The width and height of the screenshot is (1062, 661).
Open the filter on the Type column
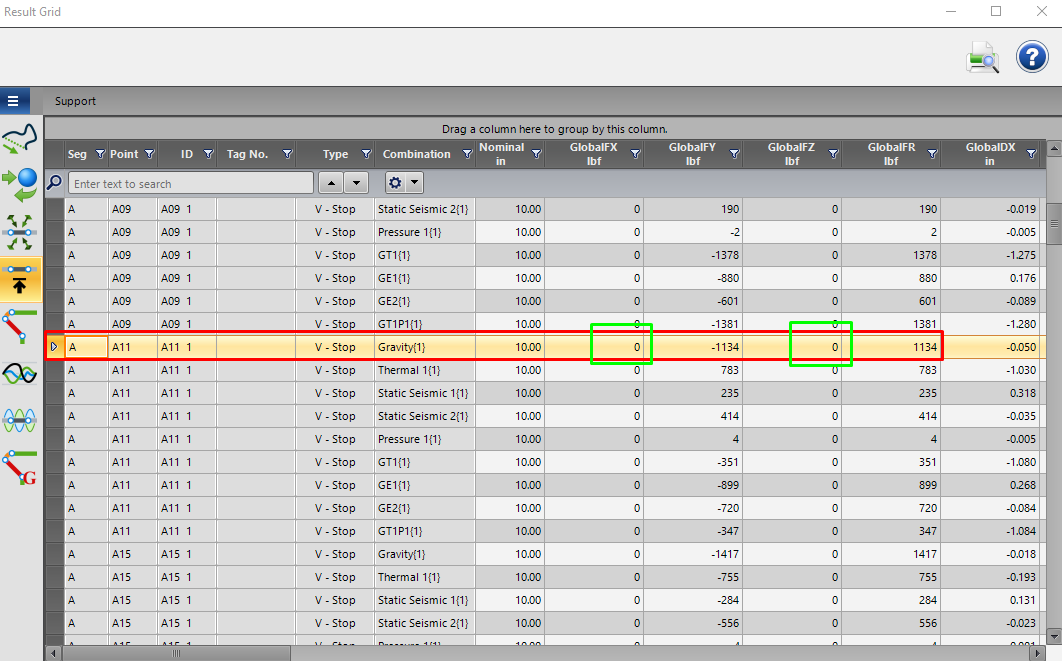[x=366, y=154]
